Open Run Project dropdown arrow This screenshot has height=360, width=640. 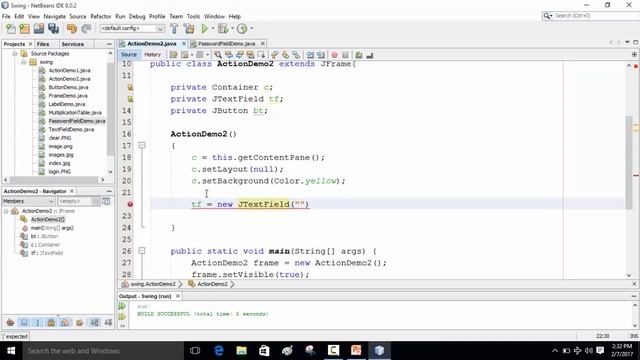point(213,29)
